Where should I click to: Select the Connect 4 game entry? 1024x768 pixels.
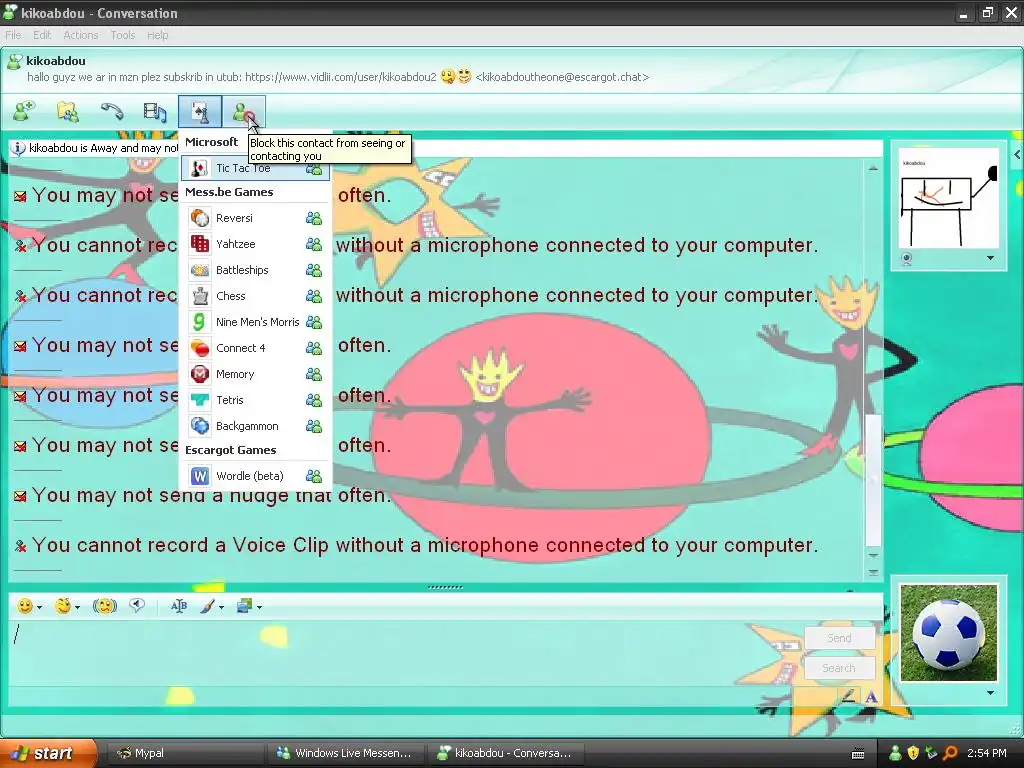(x=255, y=348)
